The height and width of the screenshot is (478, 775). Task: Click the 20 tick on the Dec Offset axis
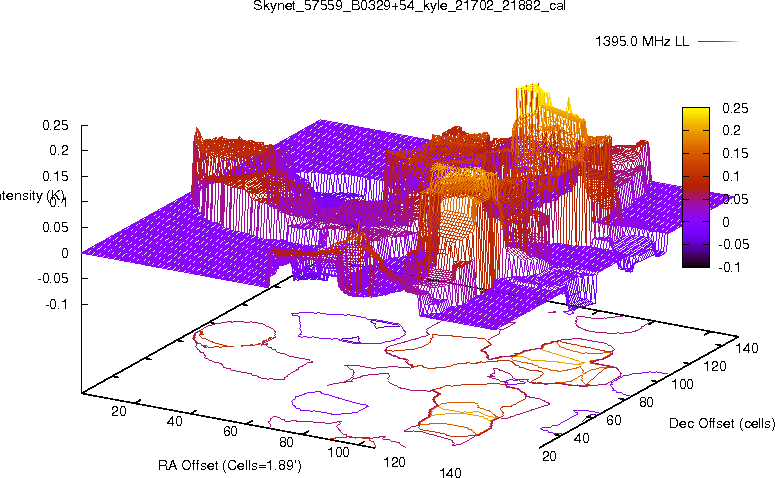(550, 456)
